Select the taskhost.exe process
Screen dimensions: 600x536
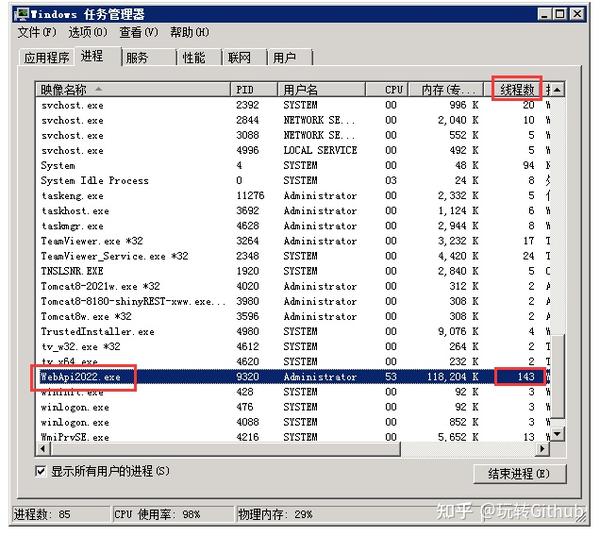click(292, 210)
